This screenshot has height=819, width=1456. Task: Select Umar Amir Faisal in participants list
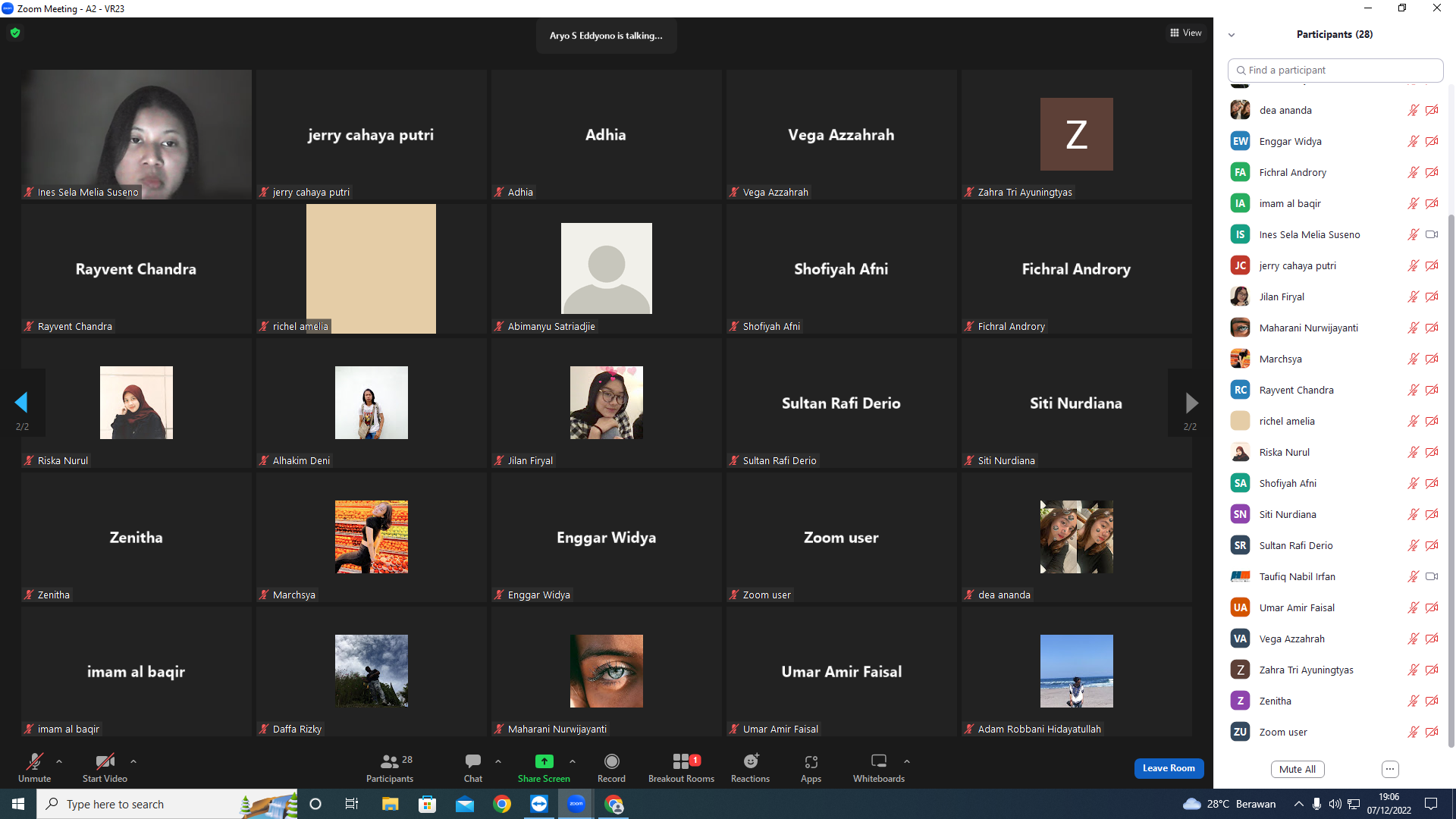(1334, 607)
